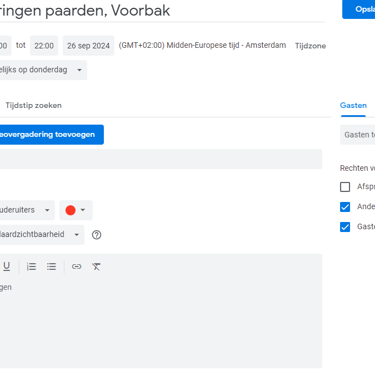
Task: Change the end date 26 sep 2024
Action: point(88,46)
